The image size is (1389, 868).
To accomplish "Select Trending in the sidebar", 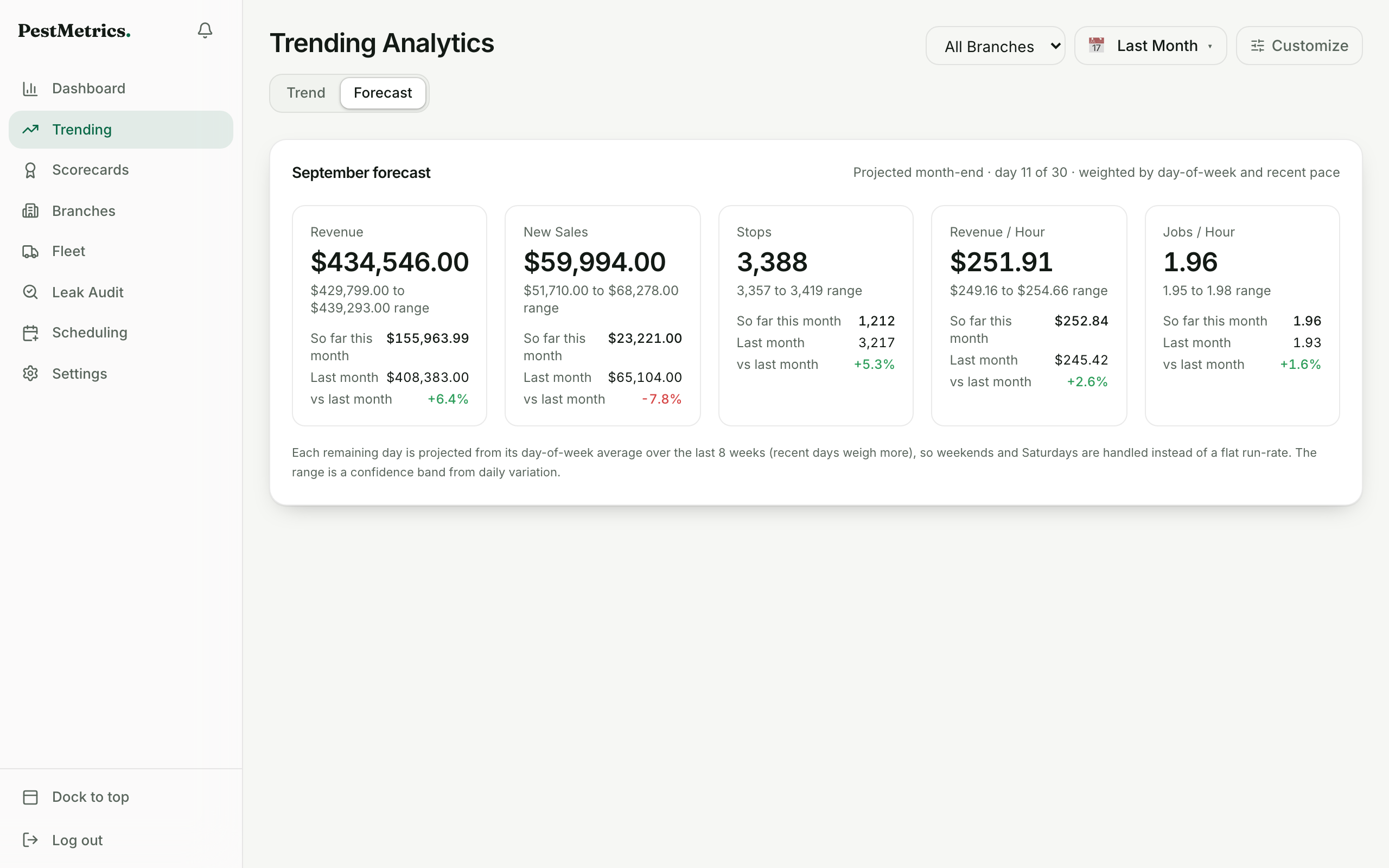I will click(x=121, y=130).
